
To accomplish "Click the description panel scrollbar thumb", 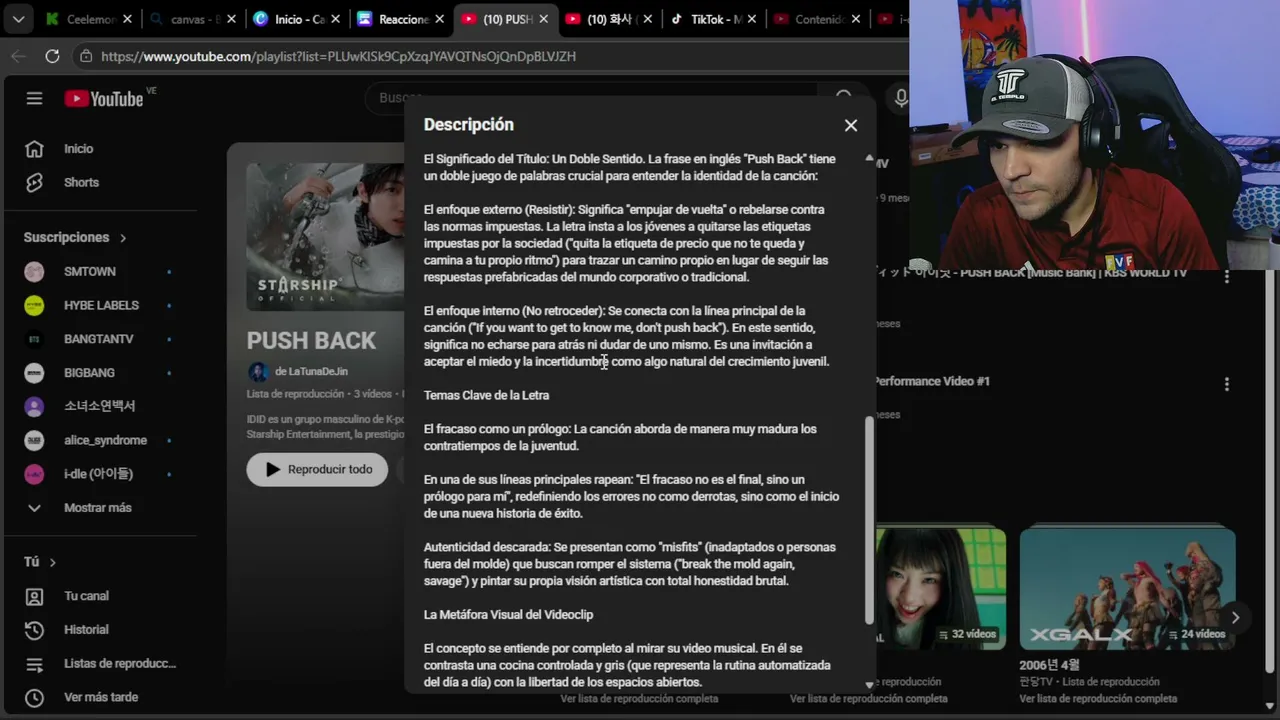I will coord(869,520).
